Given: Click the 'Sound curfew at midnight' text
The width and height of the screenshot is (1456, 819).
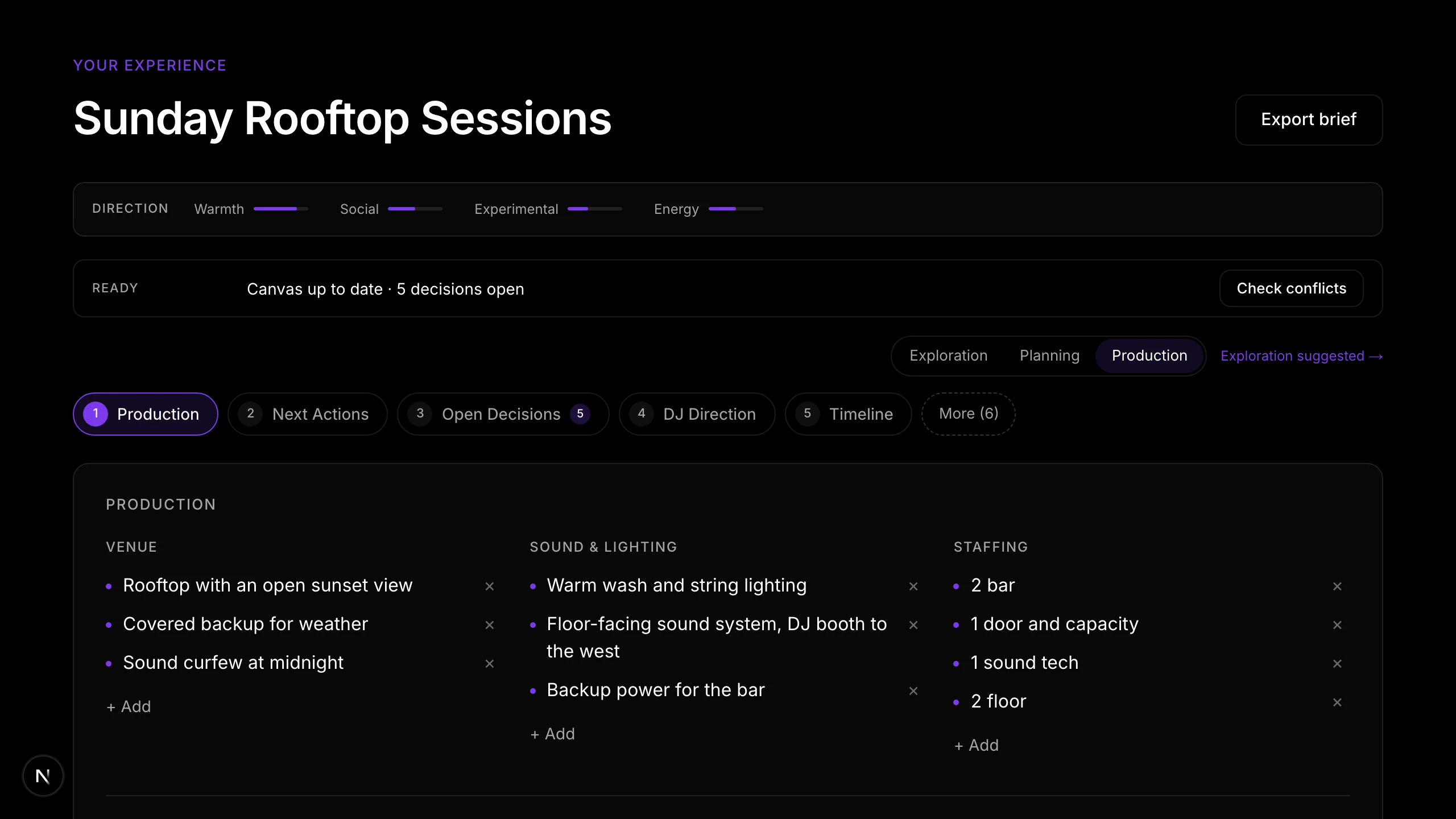Looking at the screenshot, I should pyautogui.click(x=233, y=663).
